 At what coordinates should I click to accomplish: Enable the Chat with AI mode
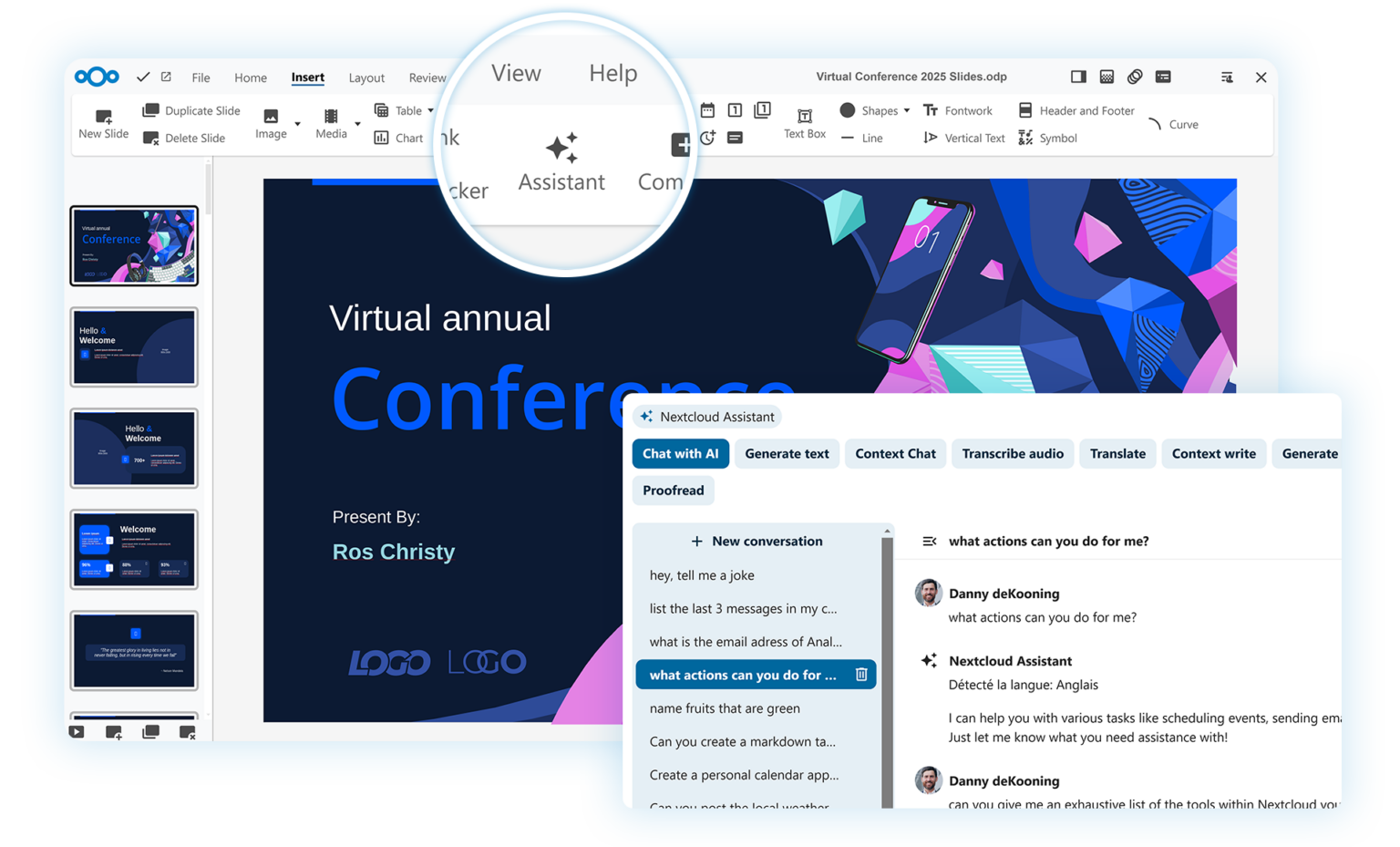click(x=680, y=453)
